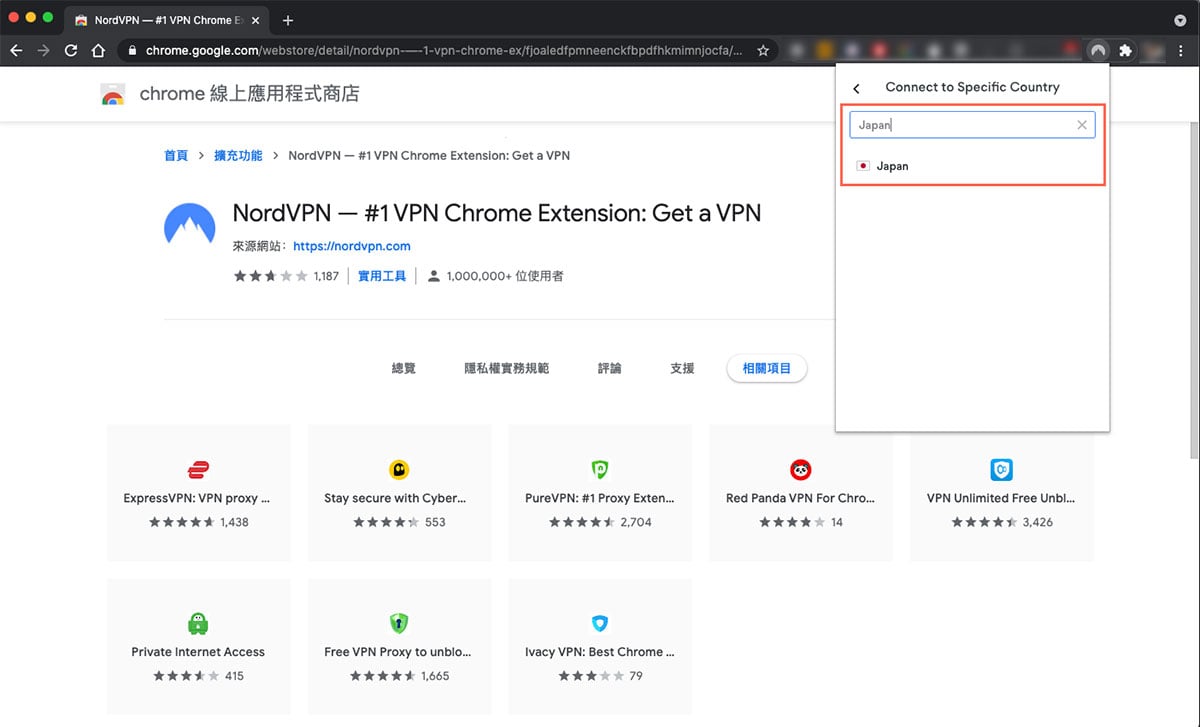1200x727 pixels.
Task: Open the https://nordvpn.com link
Action: point(352,246)
